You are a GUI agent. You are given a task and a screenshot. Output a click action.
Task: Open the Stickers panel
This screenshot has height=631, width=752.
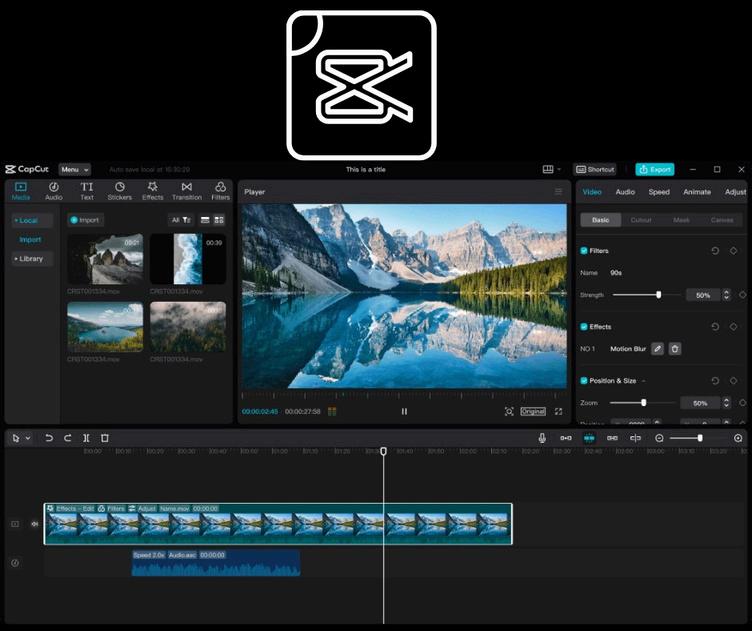click(x=119, y=190)
